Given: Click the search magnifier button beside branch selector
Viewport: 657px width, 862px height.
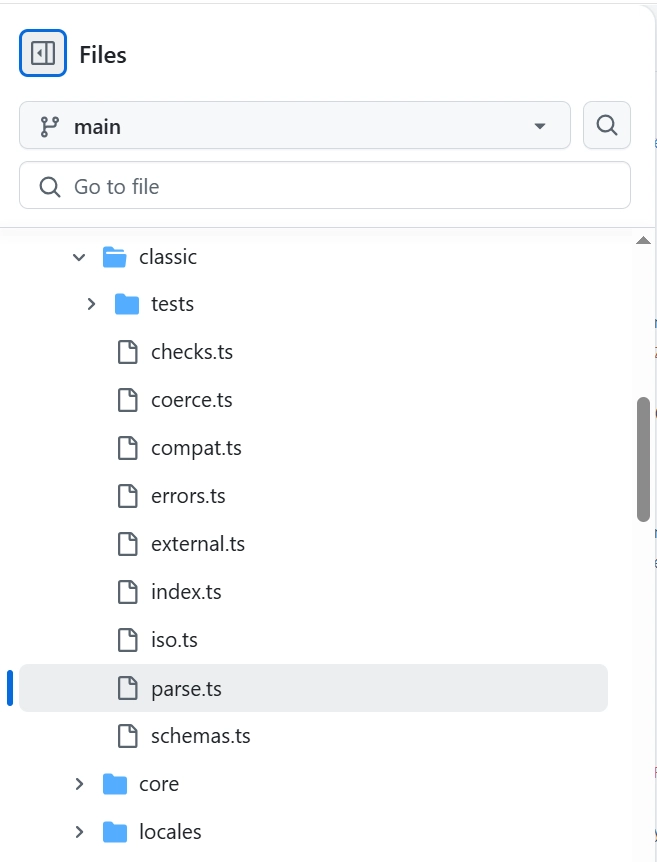Looking at the screenshot, I should [606, 125].
